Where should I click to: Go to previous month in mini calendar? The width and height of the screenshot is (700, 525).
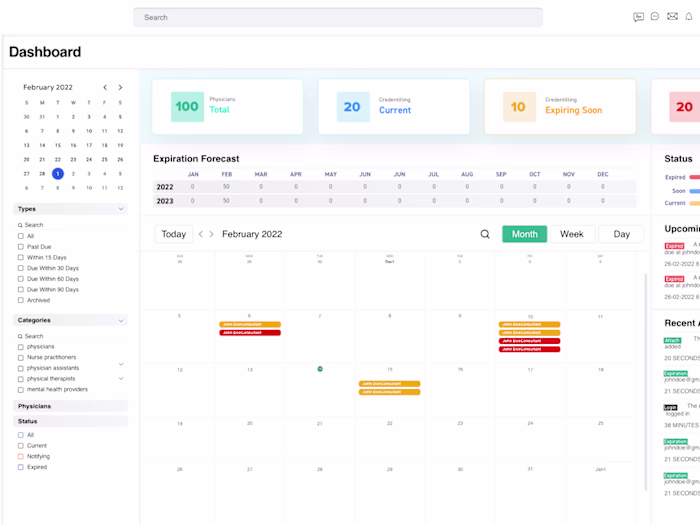click(105, 88)
